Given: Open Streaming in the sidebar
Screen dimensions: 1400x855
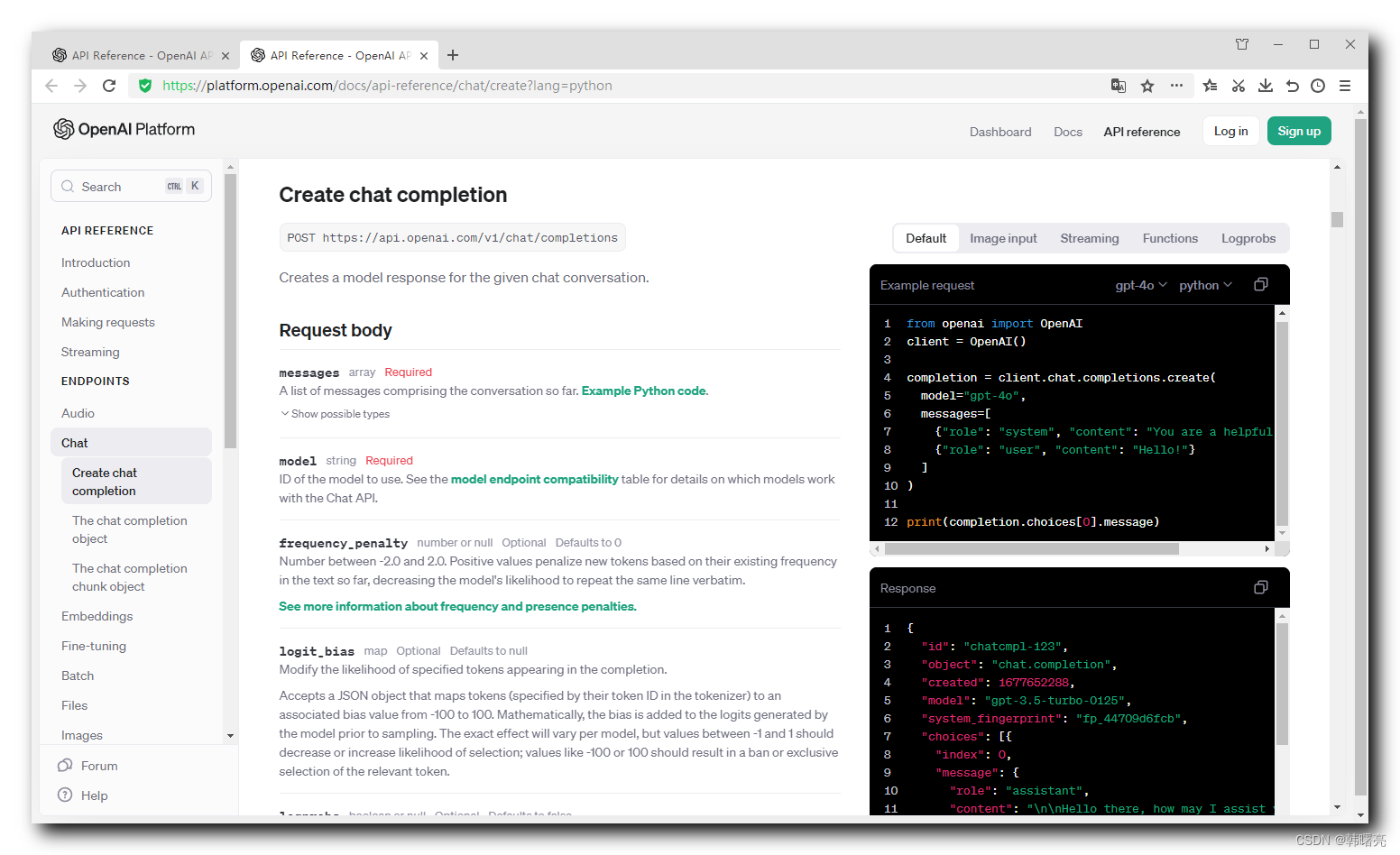Looking at the screenshot, I should 90,352.
